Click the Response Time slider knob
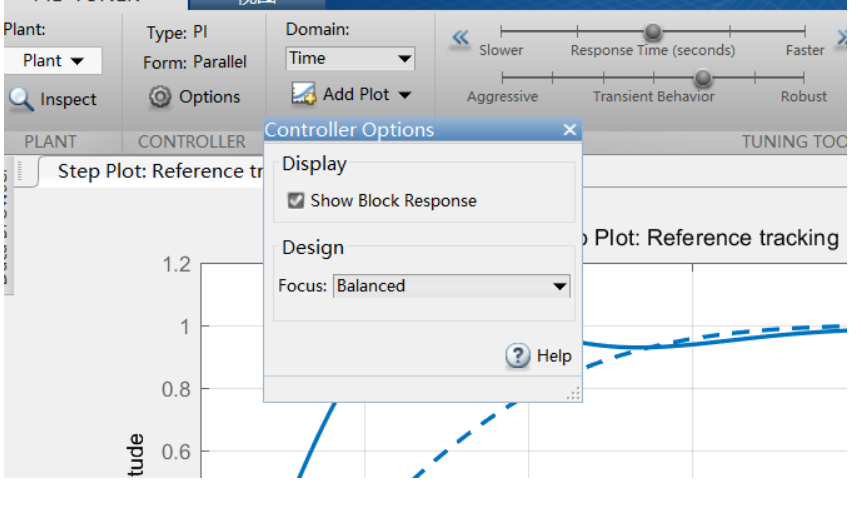This screenshot has height=516, width=861. pos(652,31)
